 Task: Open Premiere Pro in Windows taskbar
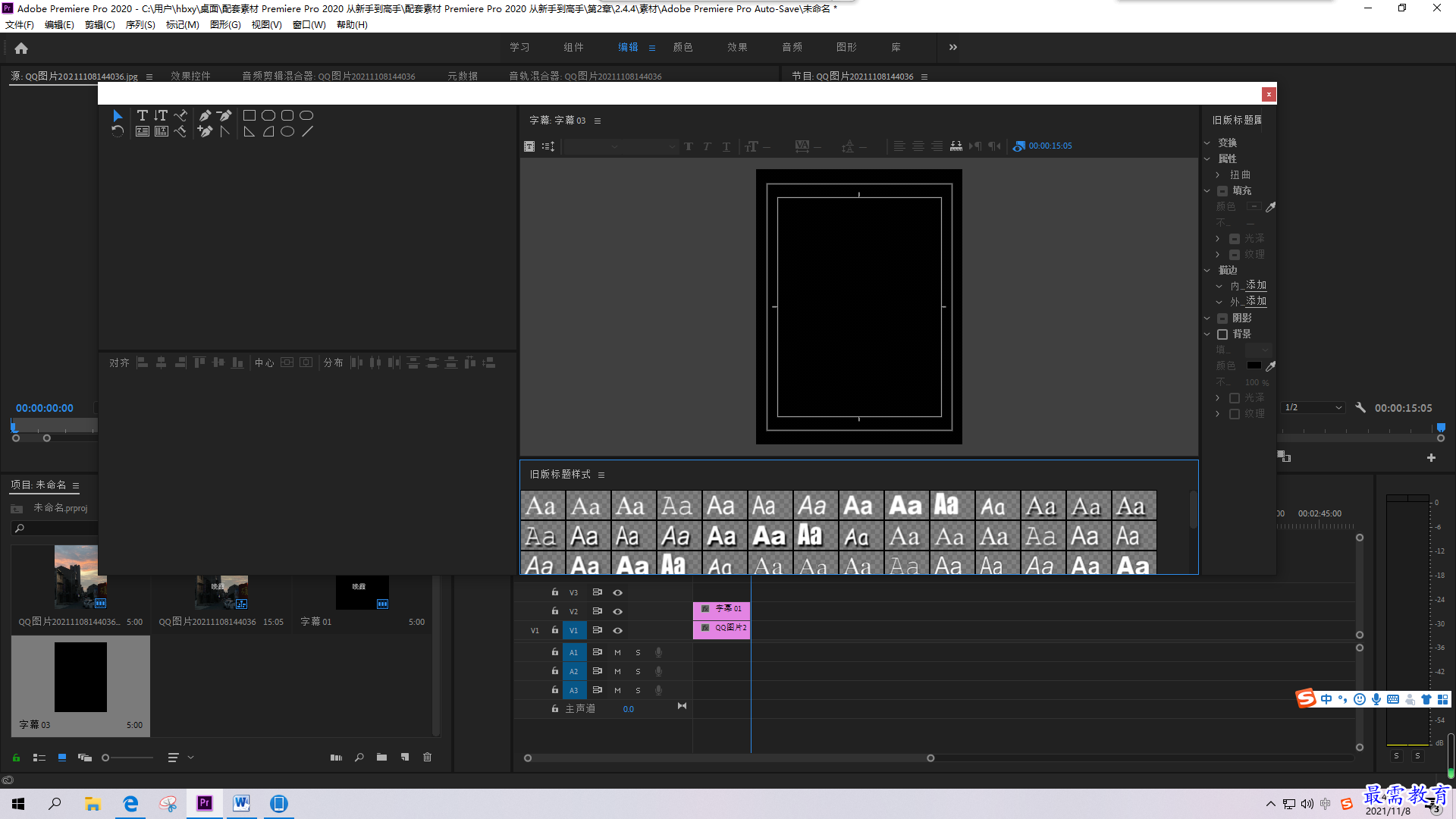pos(205,803)
